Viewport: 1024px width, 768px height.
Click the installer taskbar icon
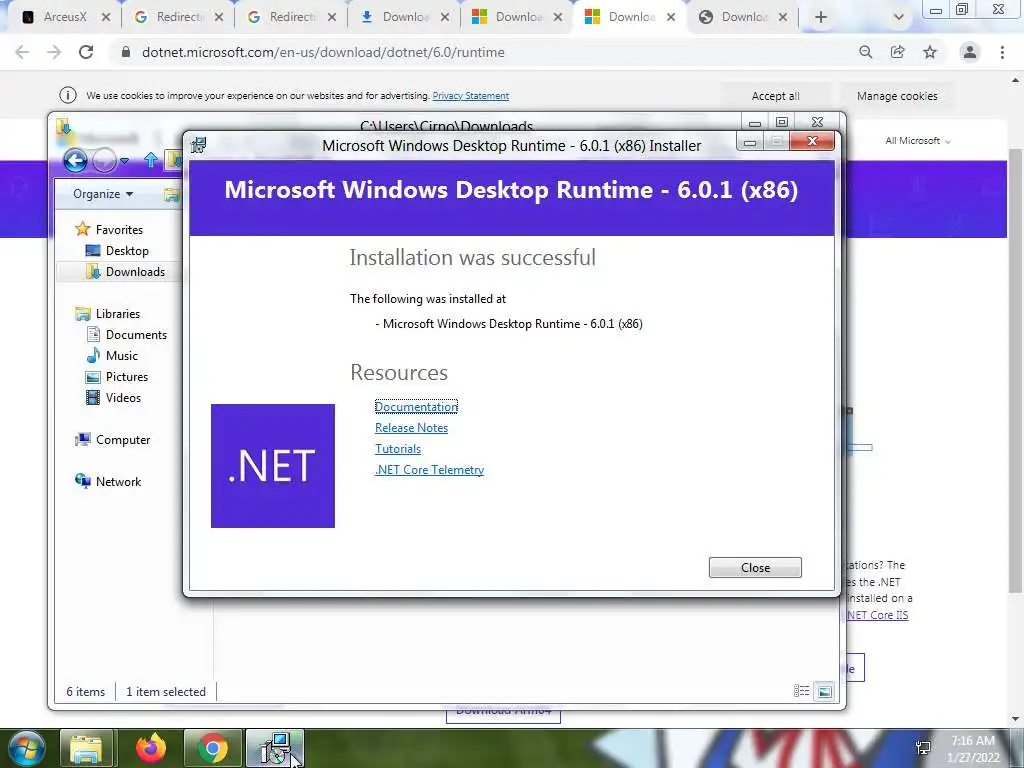pos(274,748)
